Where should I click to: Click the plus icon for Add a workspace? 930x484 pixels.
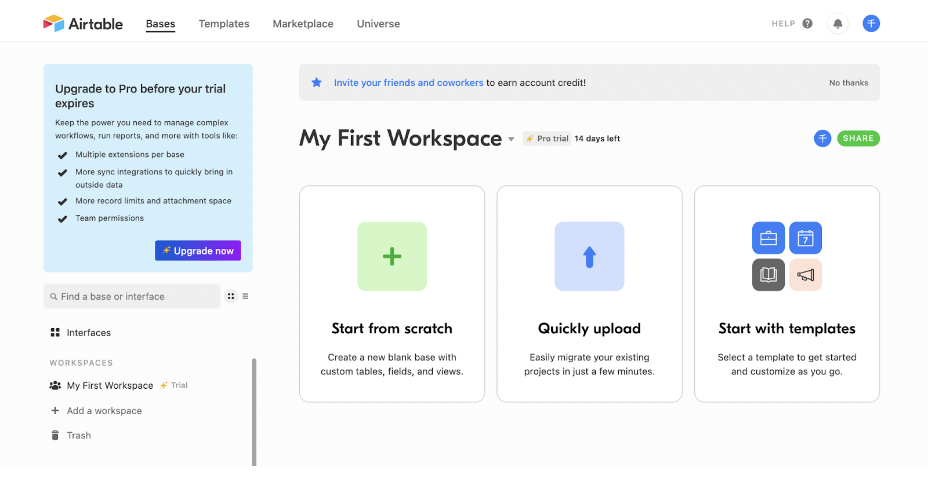(x=55, y=410)
